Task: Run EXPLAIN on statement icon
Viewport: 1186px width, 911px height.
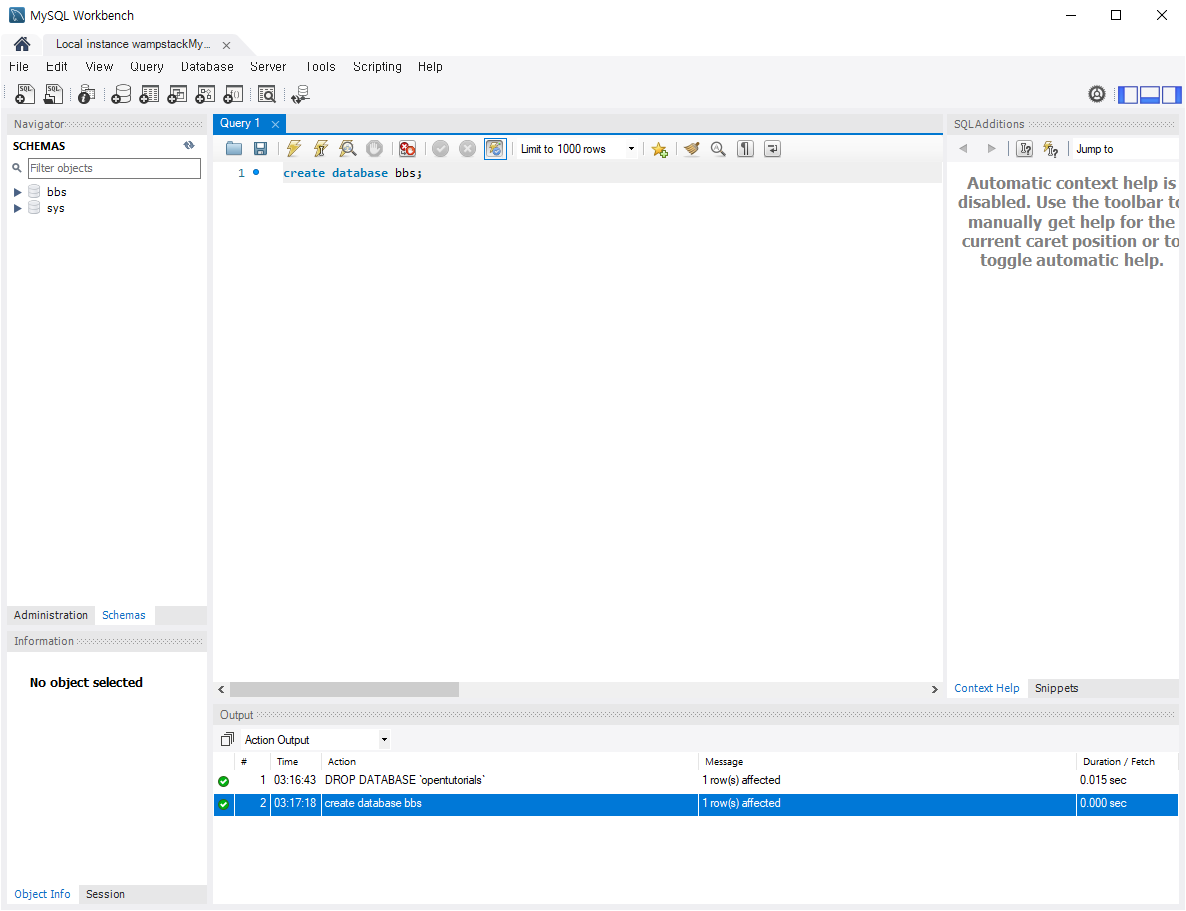Action: click(x=347, y=149)
